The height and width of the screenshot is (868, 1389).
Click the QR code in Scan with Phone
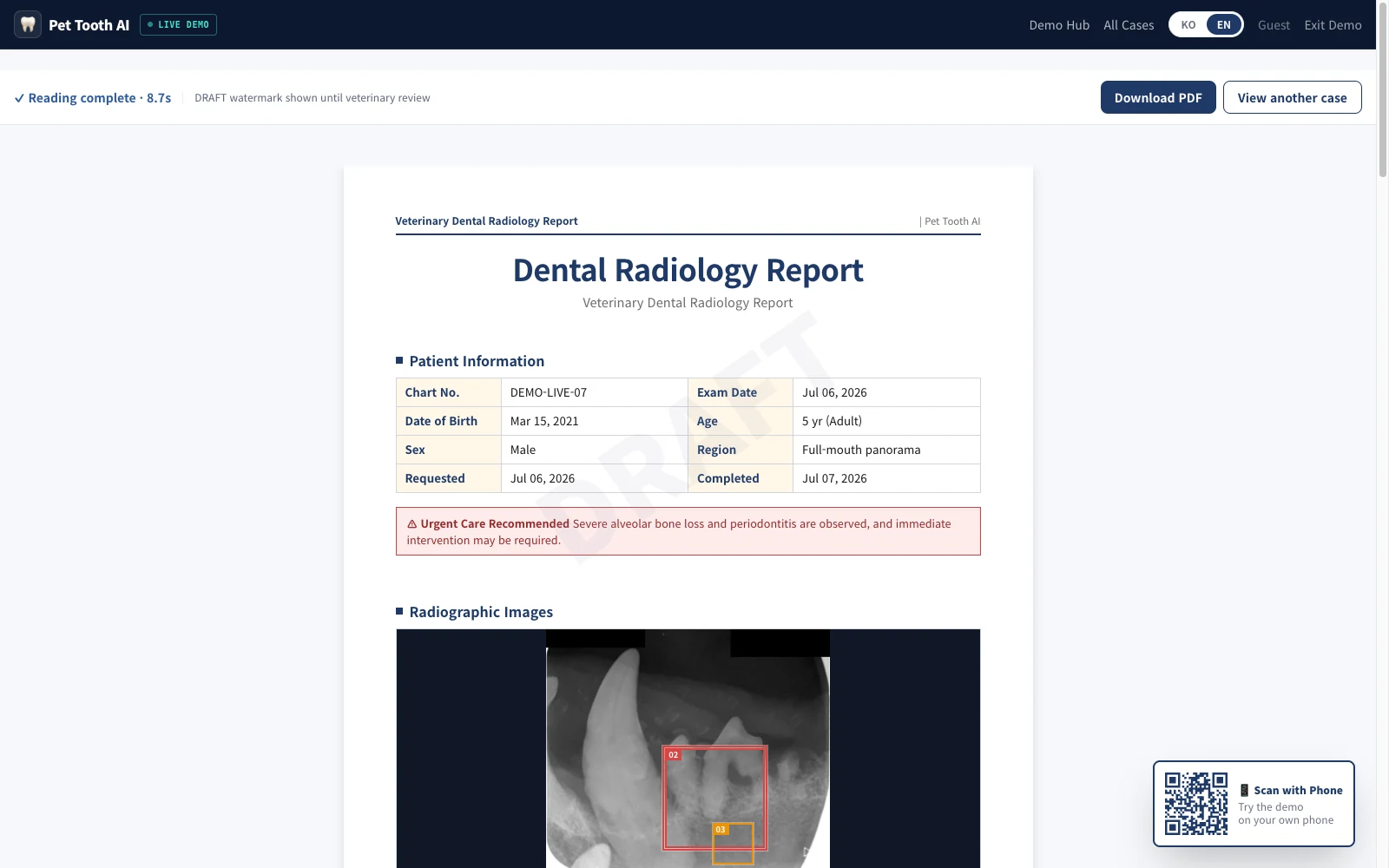pyautogui.click(x=1196, y=804)
